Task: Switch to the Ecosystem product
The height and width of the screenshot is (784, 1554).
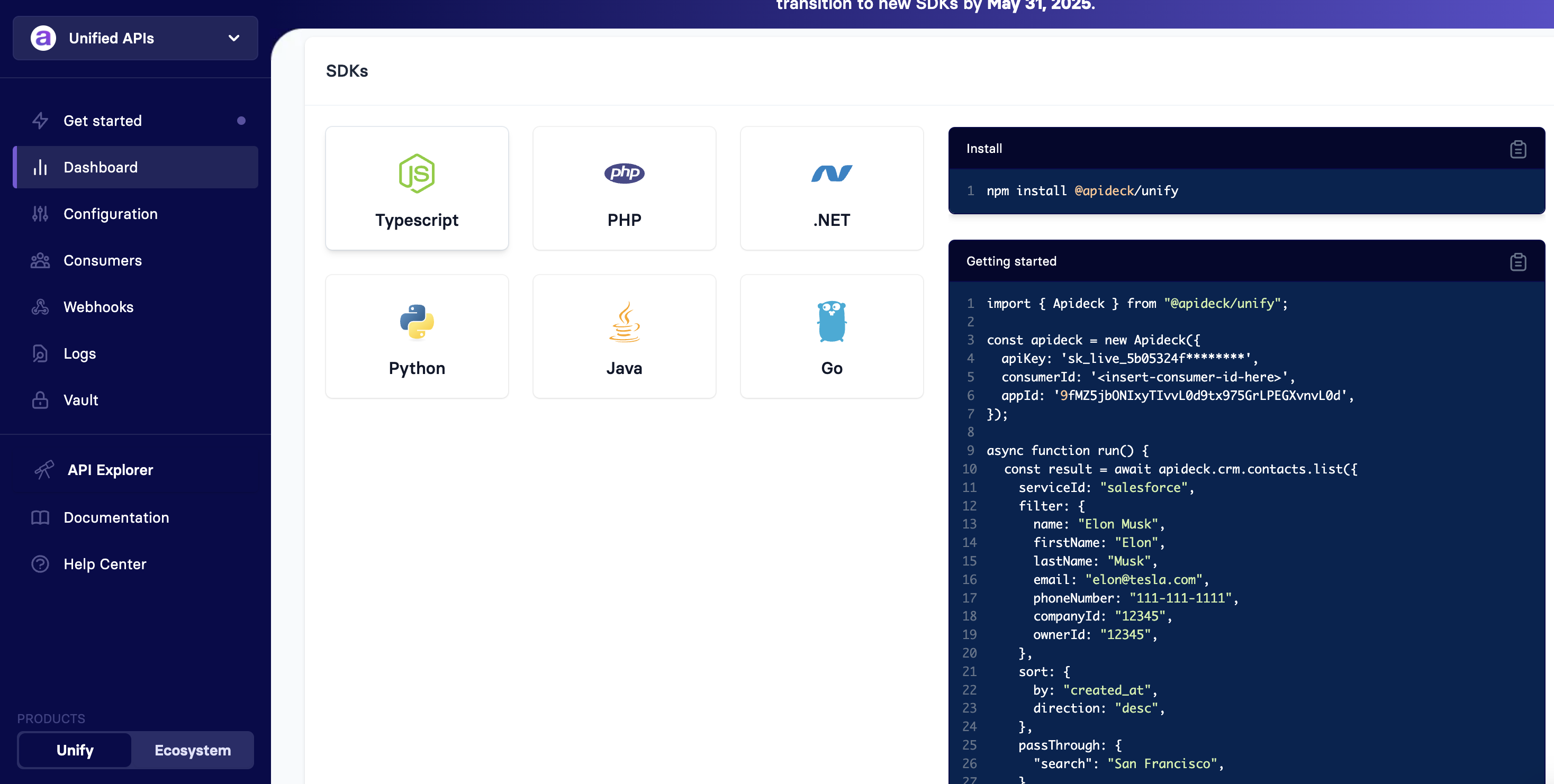Action: pyautogui.click(x=193, y=750)
